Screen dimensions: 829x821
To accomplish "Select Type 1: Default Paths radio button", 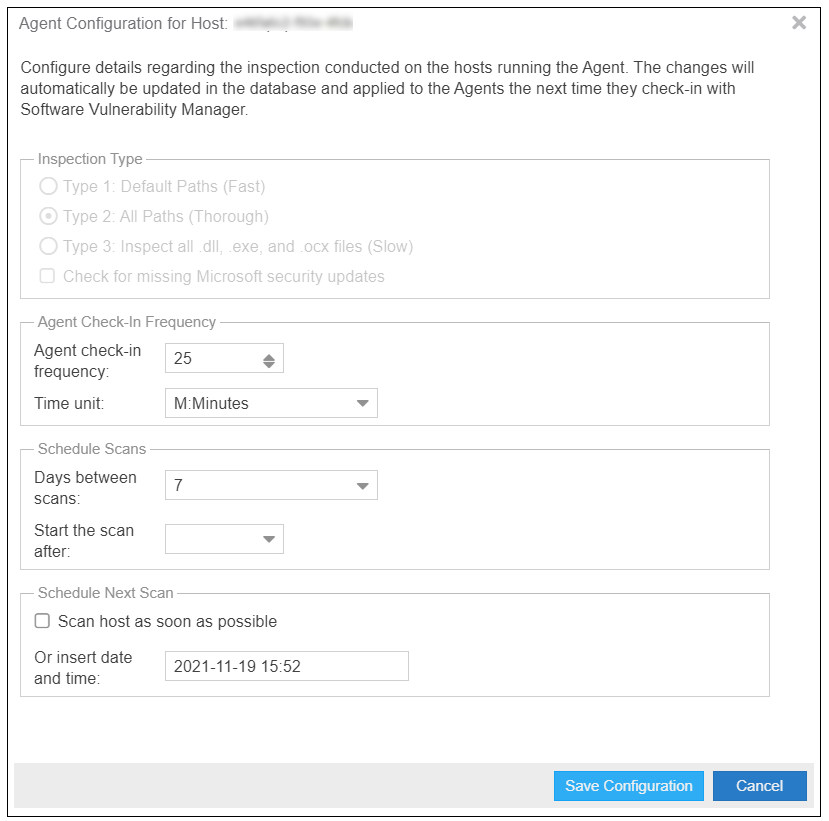I will pyautogui.click(x=47, y=186).
